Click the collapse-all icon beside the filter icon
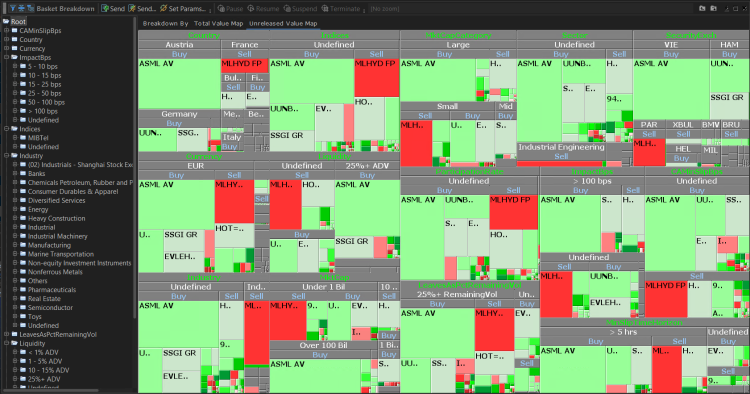Viewport: 750px width, 394px height. pyautogui.click(x=22, y=8)
